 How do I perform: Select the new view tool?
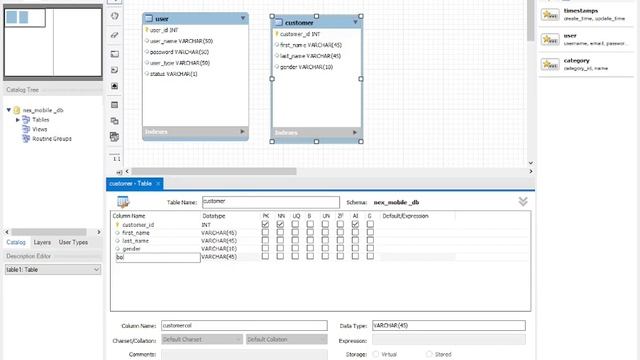(x=115, y=121)
